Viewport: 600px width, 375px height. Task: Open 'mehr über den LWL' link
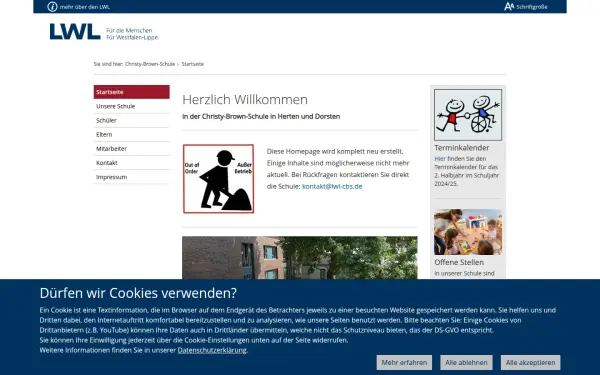click(x=85, y=7)
